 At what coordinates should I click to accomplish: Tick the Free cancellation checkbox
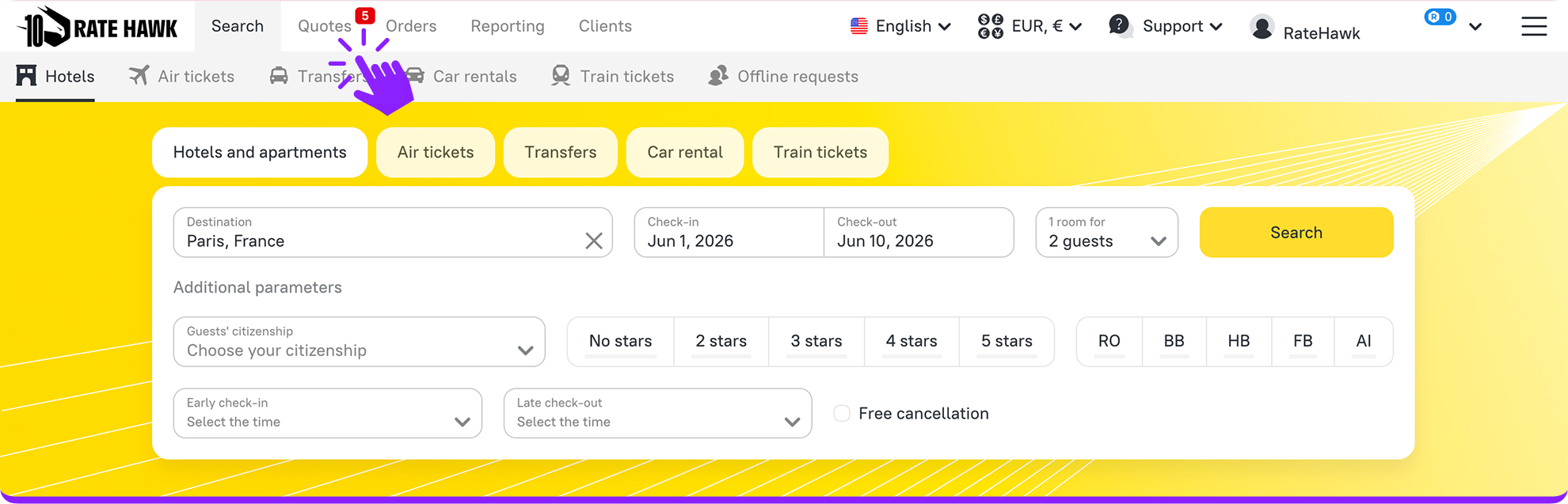point(842,414)
